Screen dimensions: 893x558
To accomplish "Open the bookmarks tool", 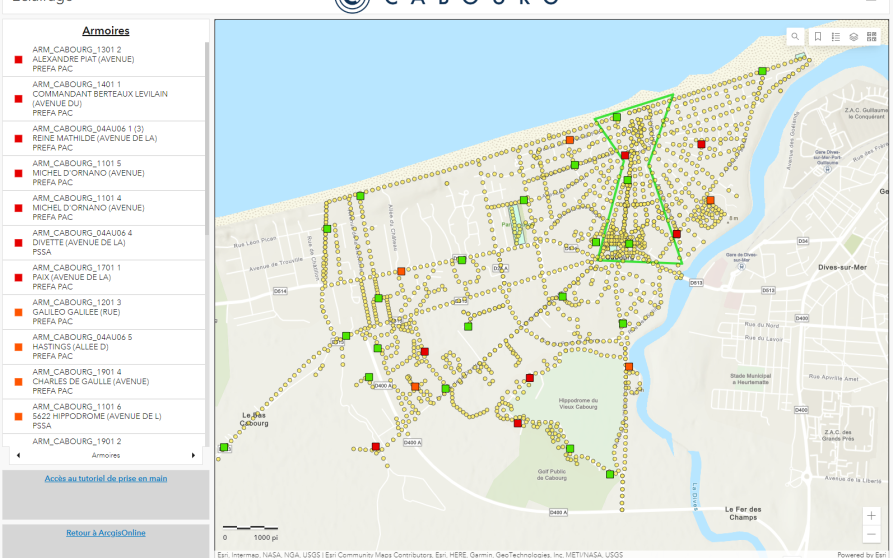I will (818, 36).
